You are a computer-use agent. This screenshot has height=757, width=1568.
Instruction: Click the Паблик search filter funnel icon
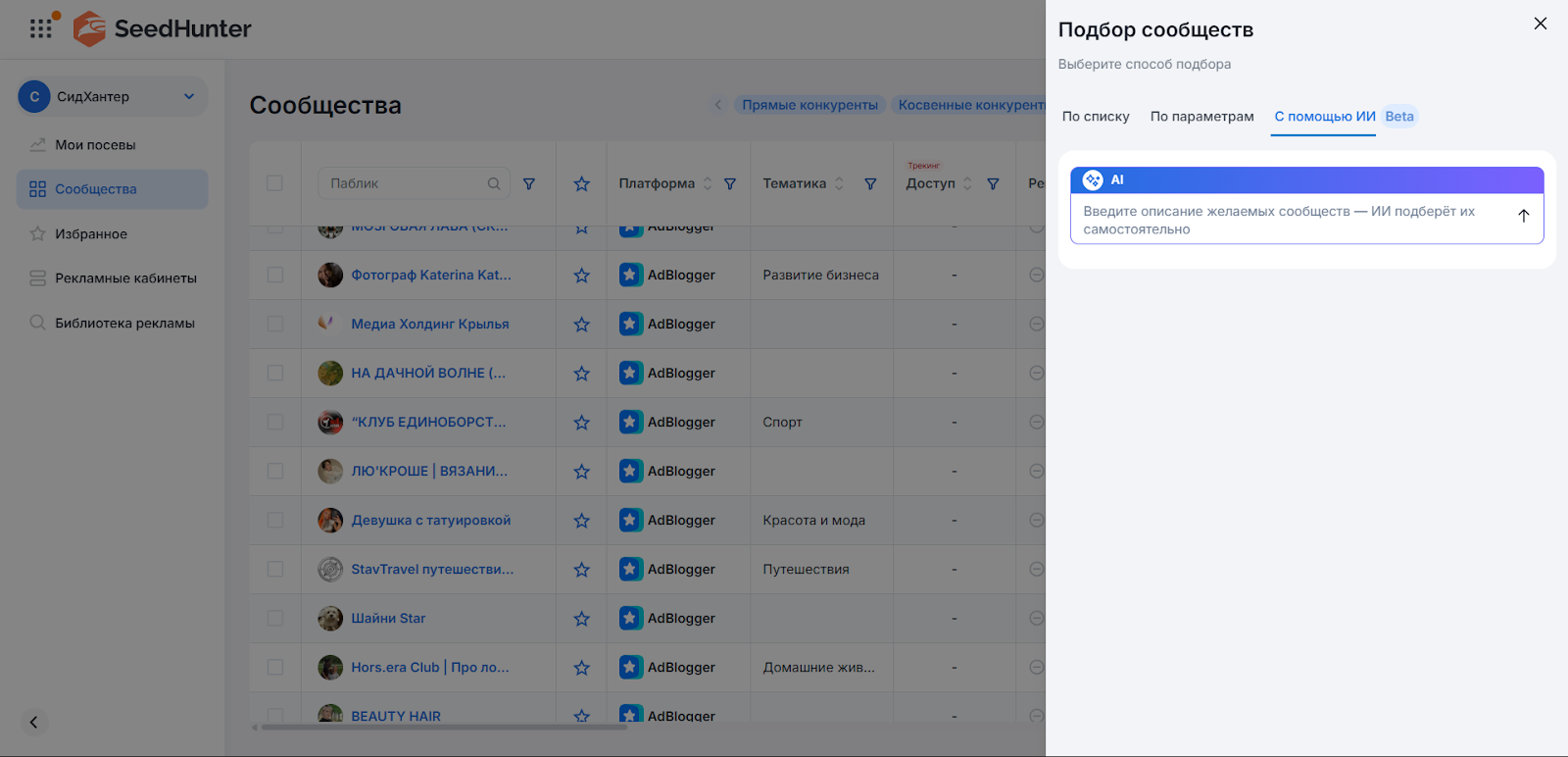tap(529, 184)
